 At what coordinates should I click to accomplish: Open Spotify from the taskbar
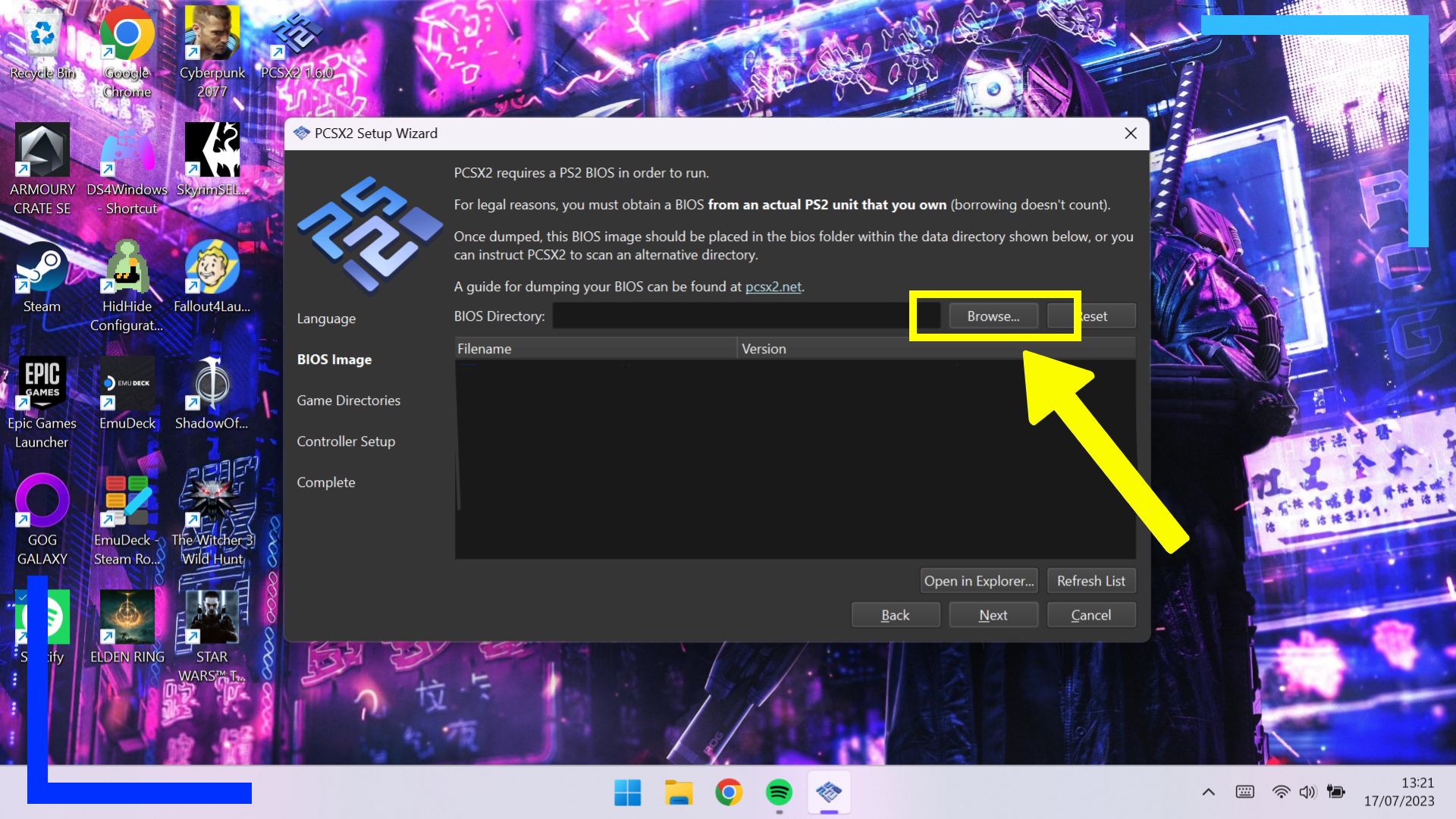coord(779,792)
